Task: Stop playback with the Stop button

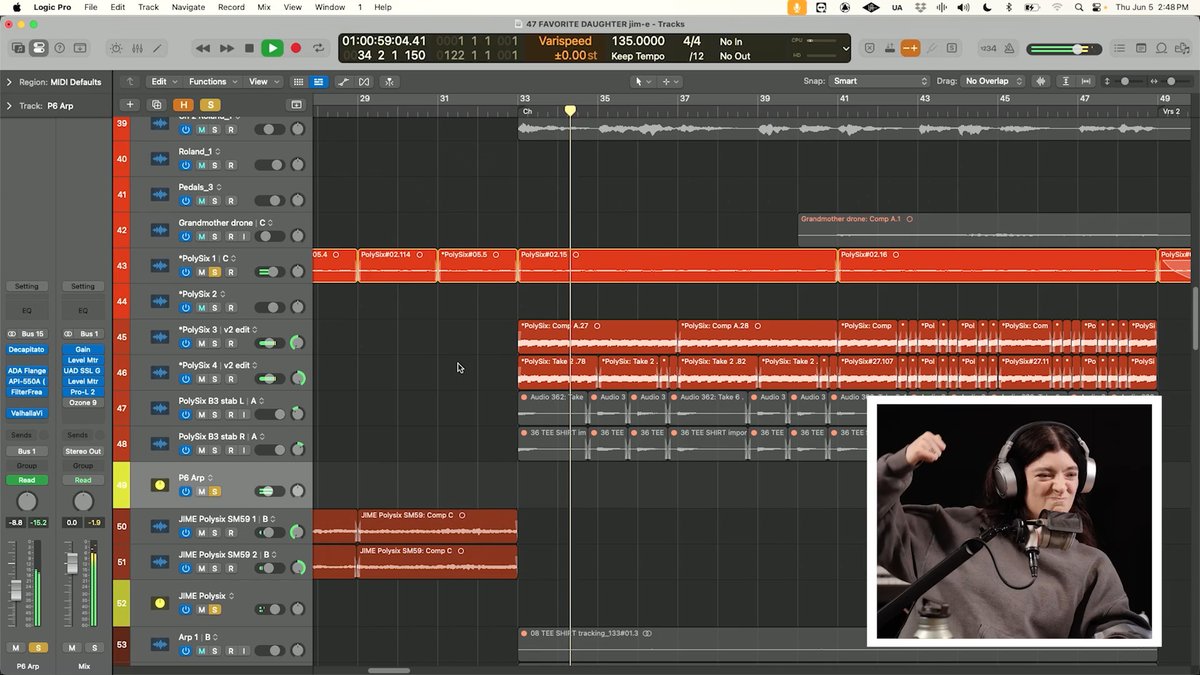Action: pos(249,48)
